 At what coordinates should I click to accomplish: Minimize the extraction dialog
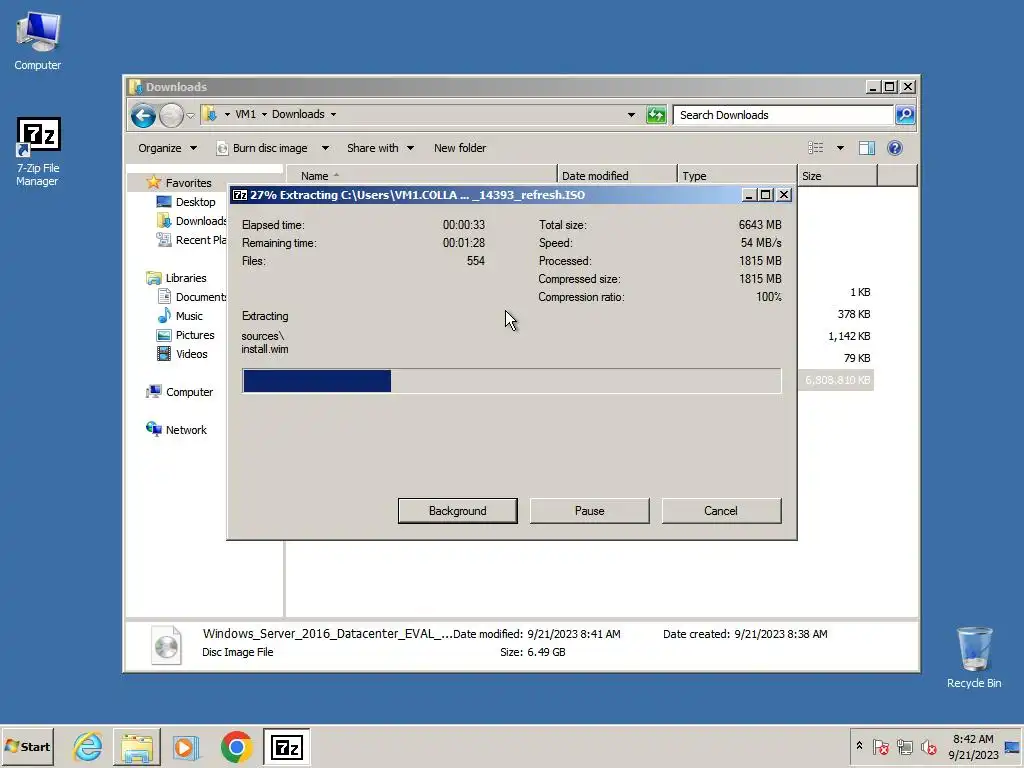coord(748,195)
